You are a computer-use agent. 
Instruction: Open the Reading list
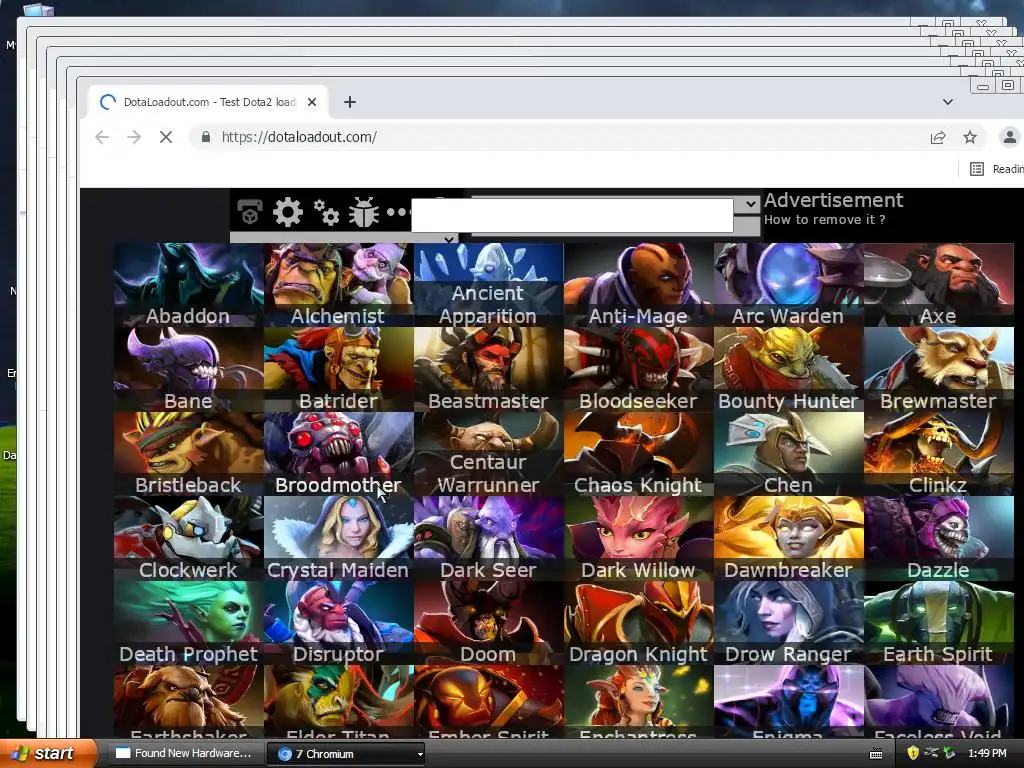pyautogui.click(x=997, y=169)
